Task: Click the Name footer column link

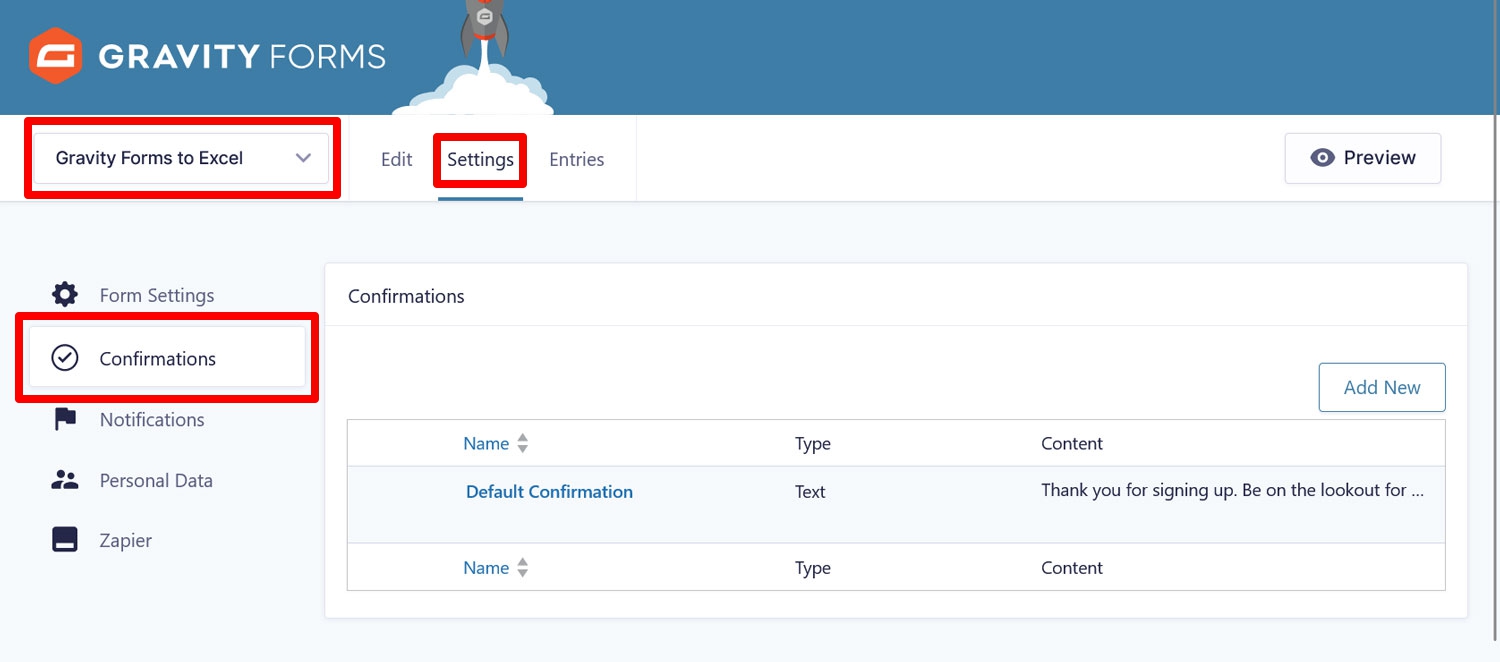Action: 486,567
